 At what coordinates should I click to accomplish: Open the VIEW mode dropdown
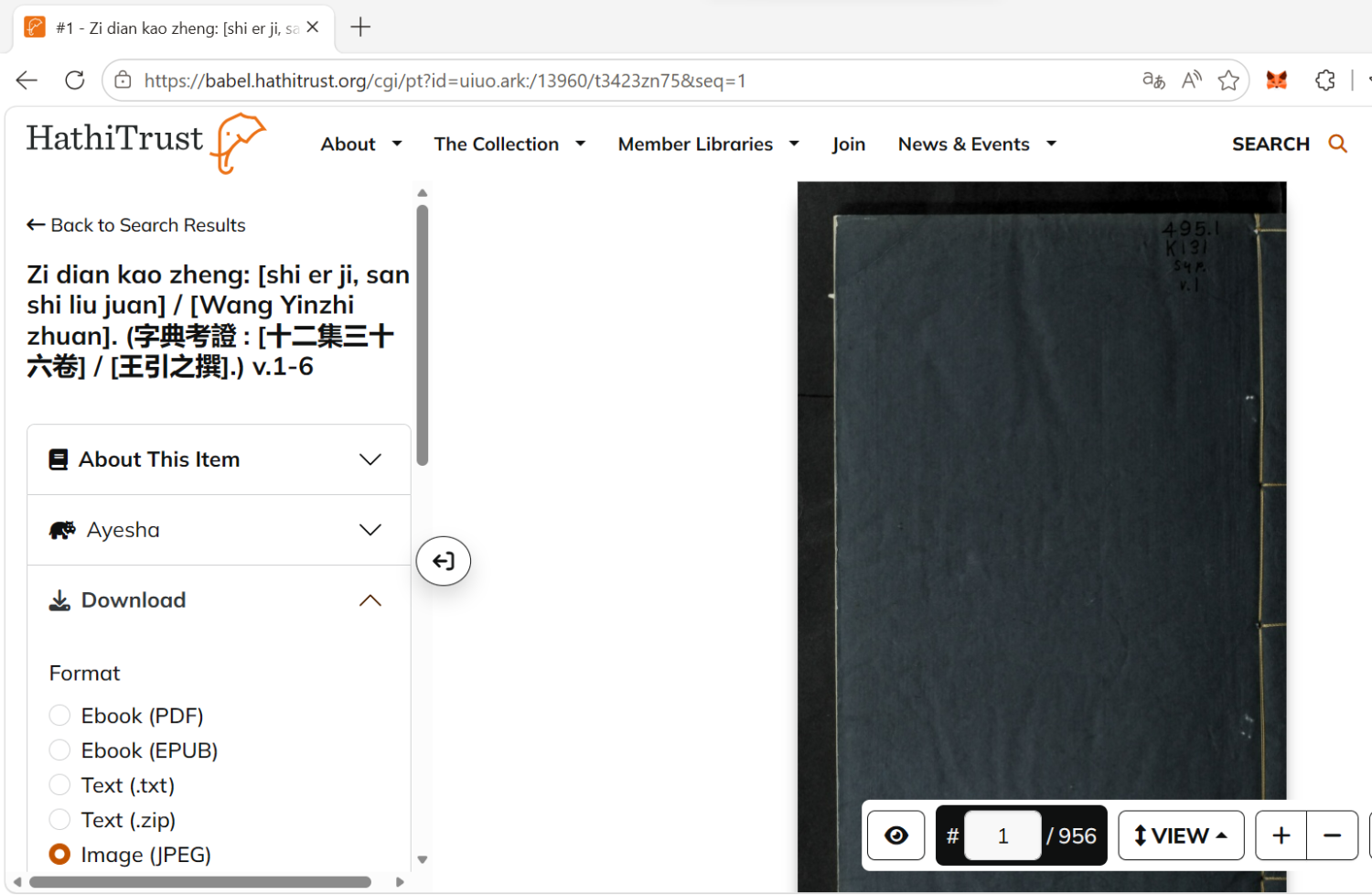(1181, 836)
